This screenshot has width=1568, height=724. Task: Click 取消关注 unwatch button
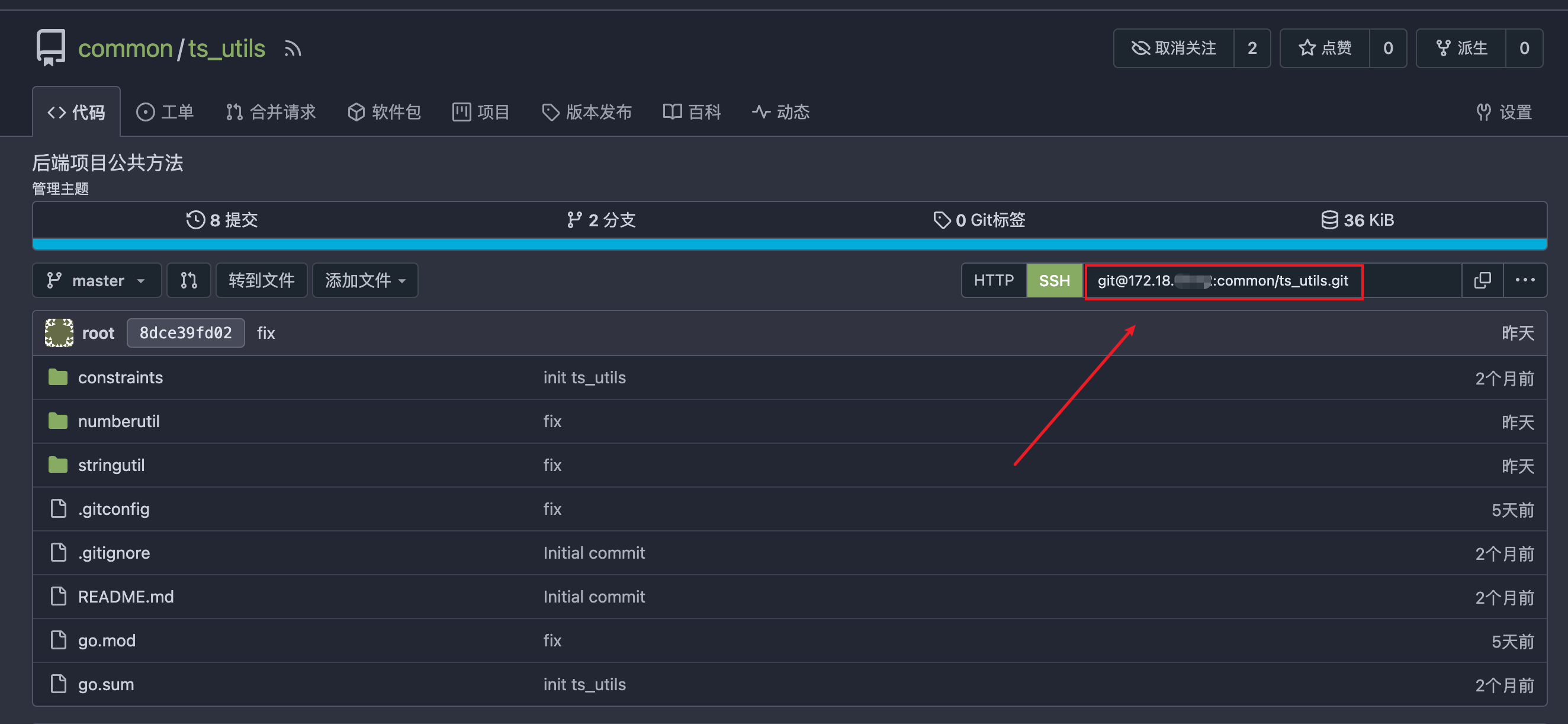click(1174, 48)
